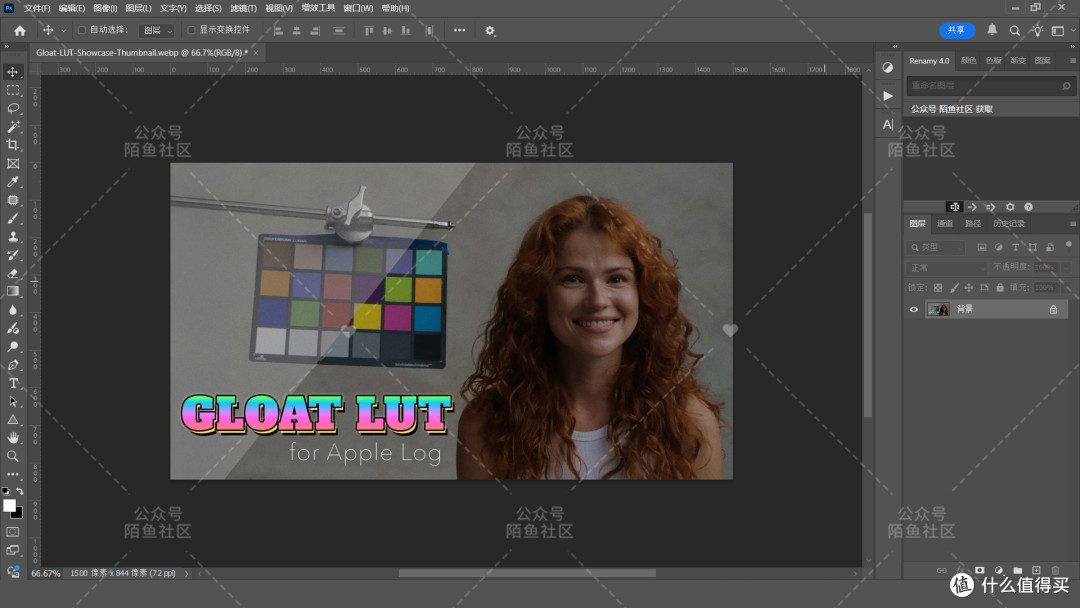Screen dimensions: 1080x608
Task: Open the layer filter 类型 dropdown
Action: (937, 247)
